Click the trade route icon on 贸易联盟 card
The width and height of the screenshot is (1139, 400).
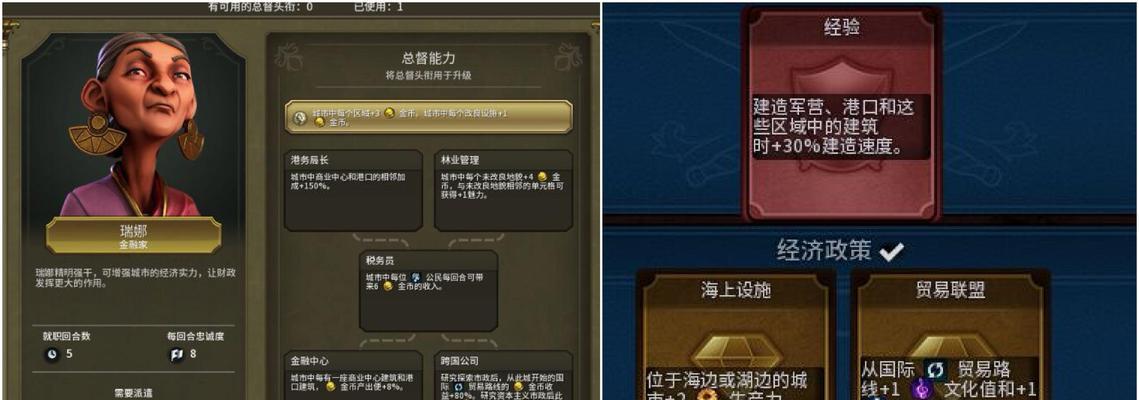pyautogui.click(x=935, y=370)
